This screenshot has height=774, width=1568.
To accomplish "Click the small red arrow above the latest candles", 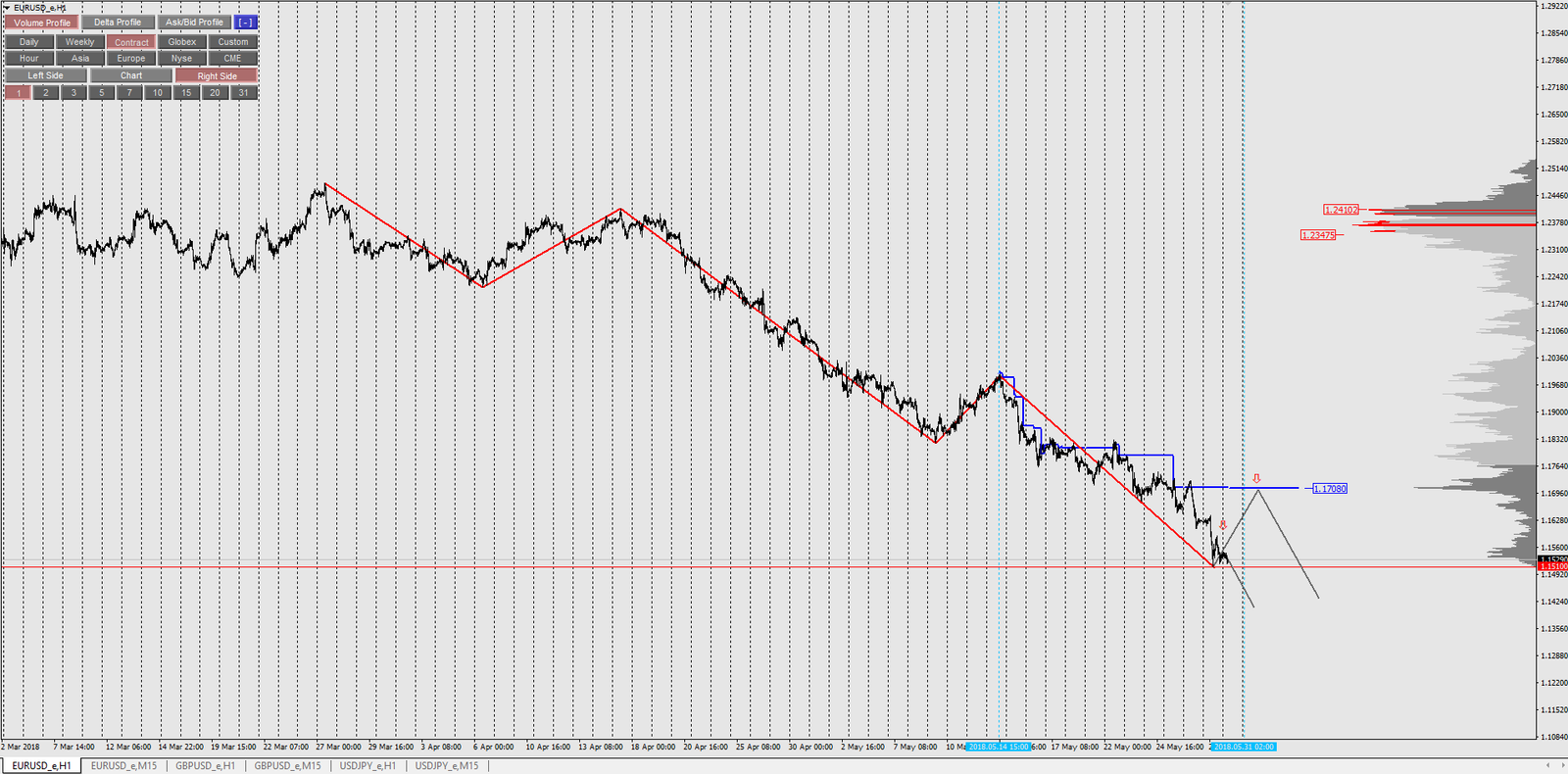I will tap(1223, 525).
